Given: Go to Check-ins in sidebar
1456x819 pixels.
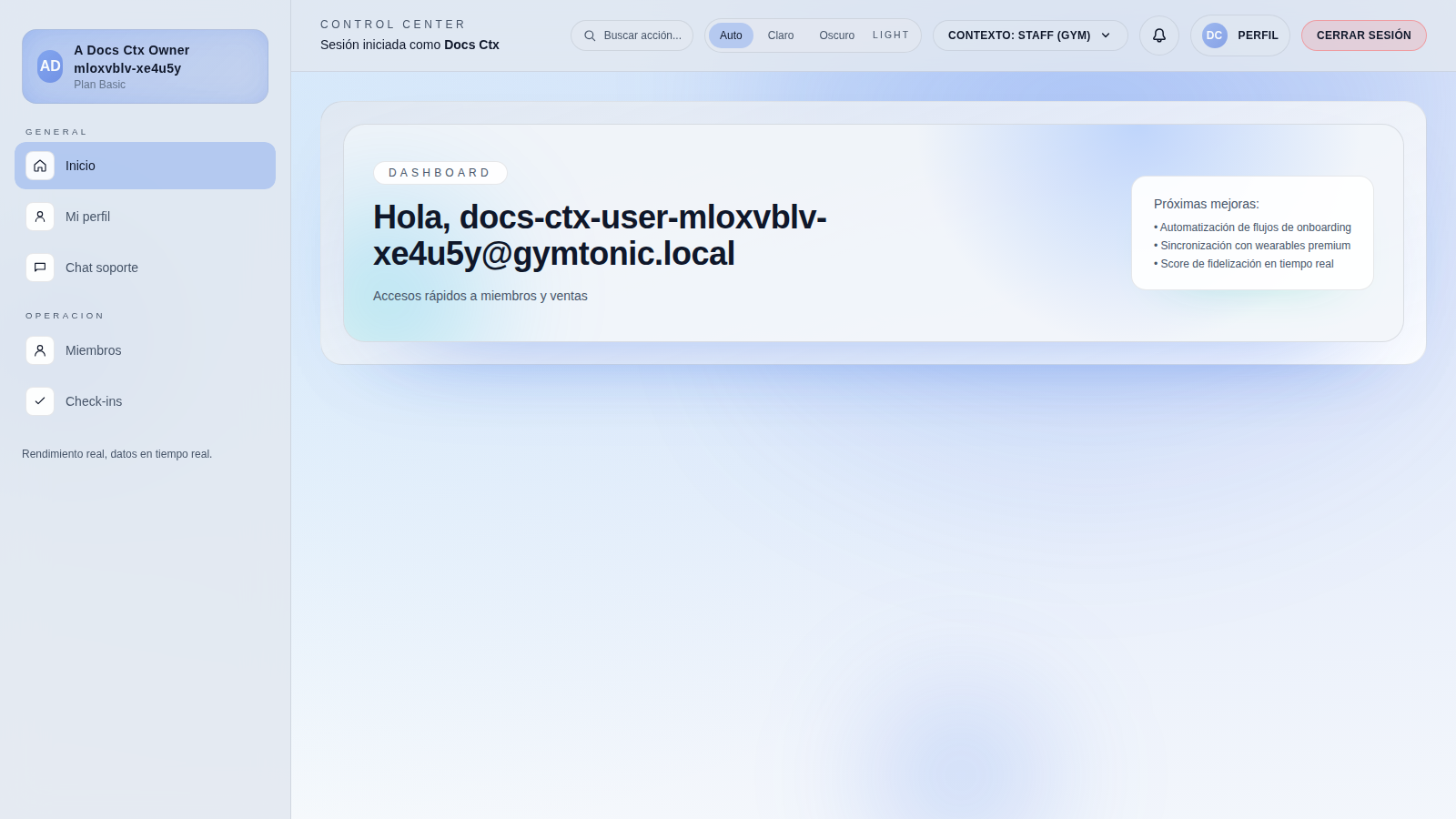Looking at the screenshot, I should [94, 401].
